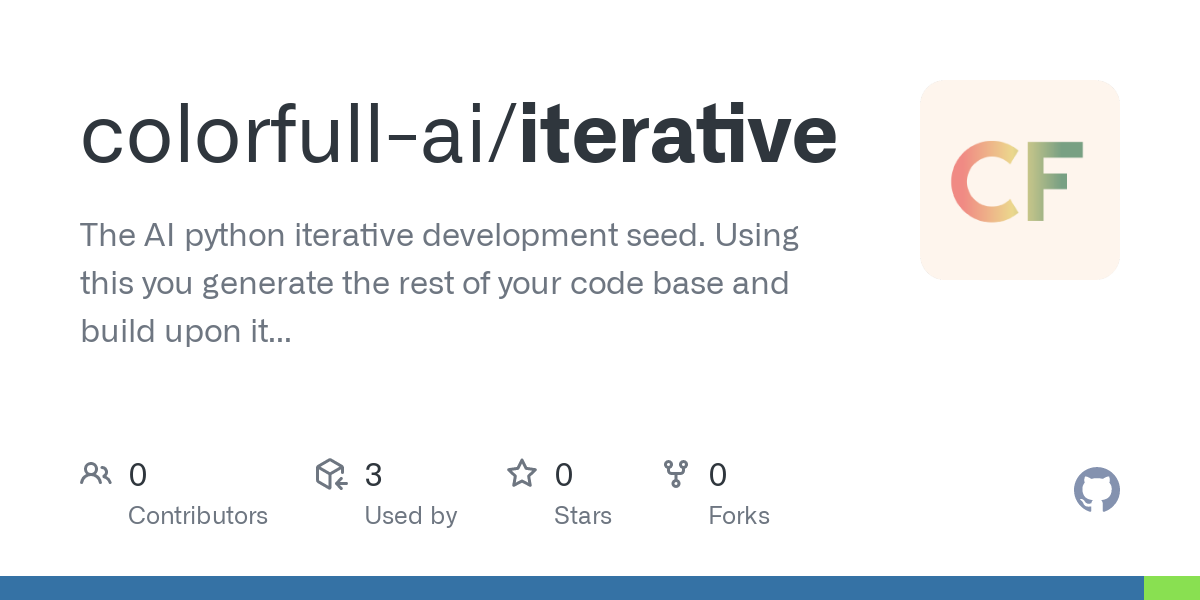The image size is (1200, 600).
Task: Click the forks count of 0
Action: pyautogui.click(x=718, y=475)
